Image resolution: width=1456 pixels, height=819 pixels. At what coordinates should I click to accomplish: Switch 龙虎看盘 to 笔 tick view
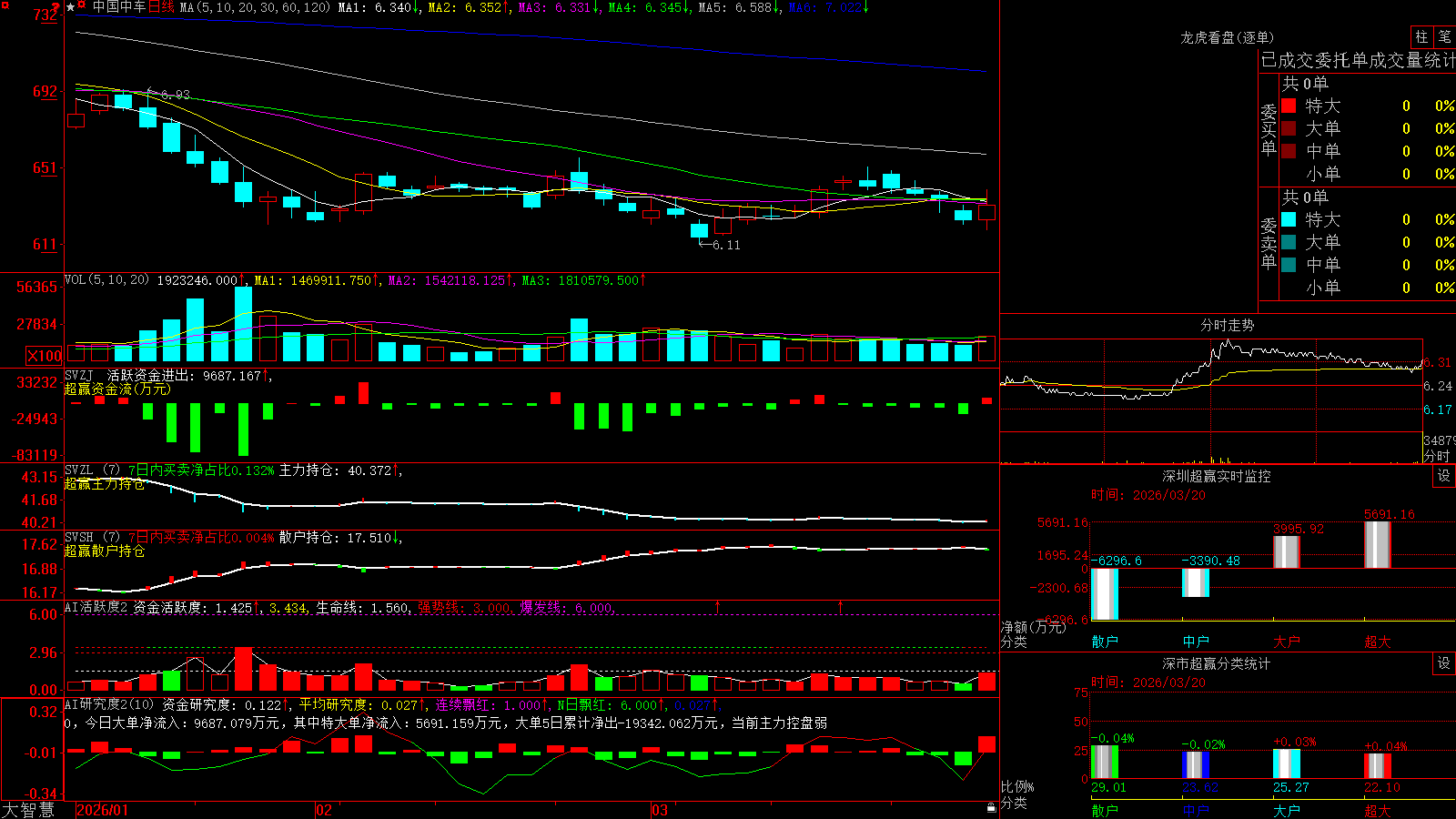pos(1444,37)
